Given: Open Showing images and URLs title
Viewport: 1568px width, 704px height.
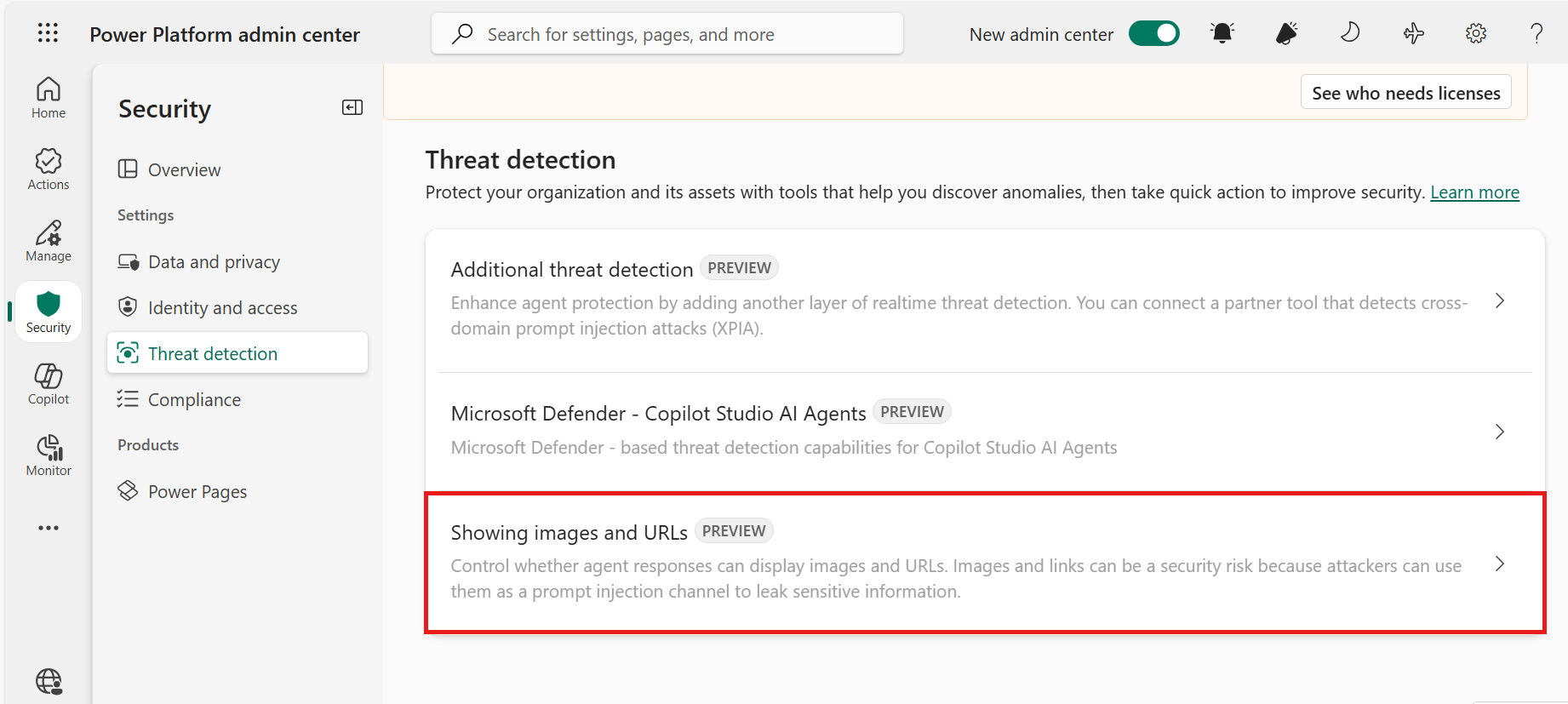Looking at the screenshot, I should pos(569,532).
